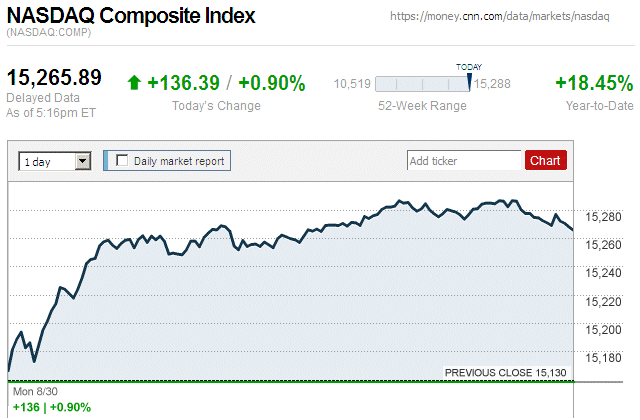The image size is (640, 420).
Task: Click Today's Change +136.39 value
Action: tap(182, 83)
